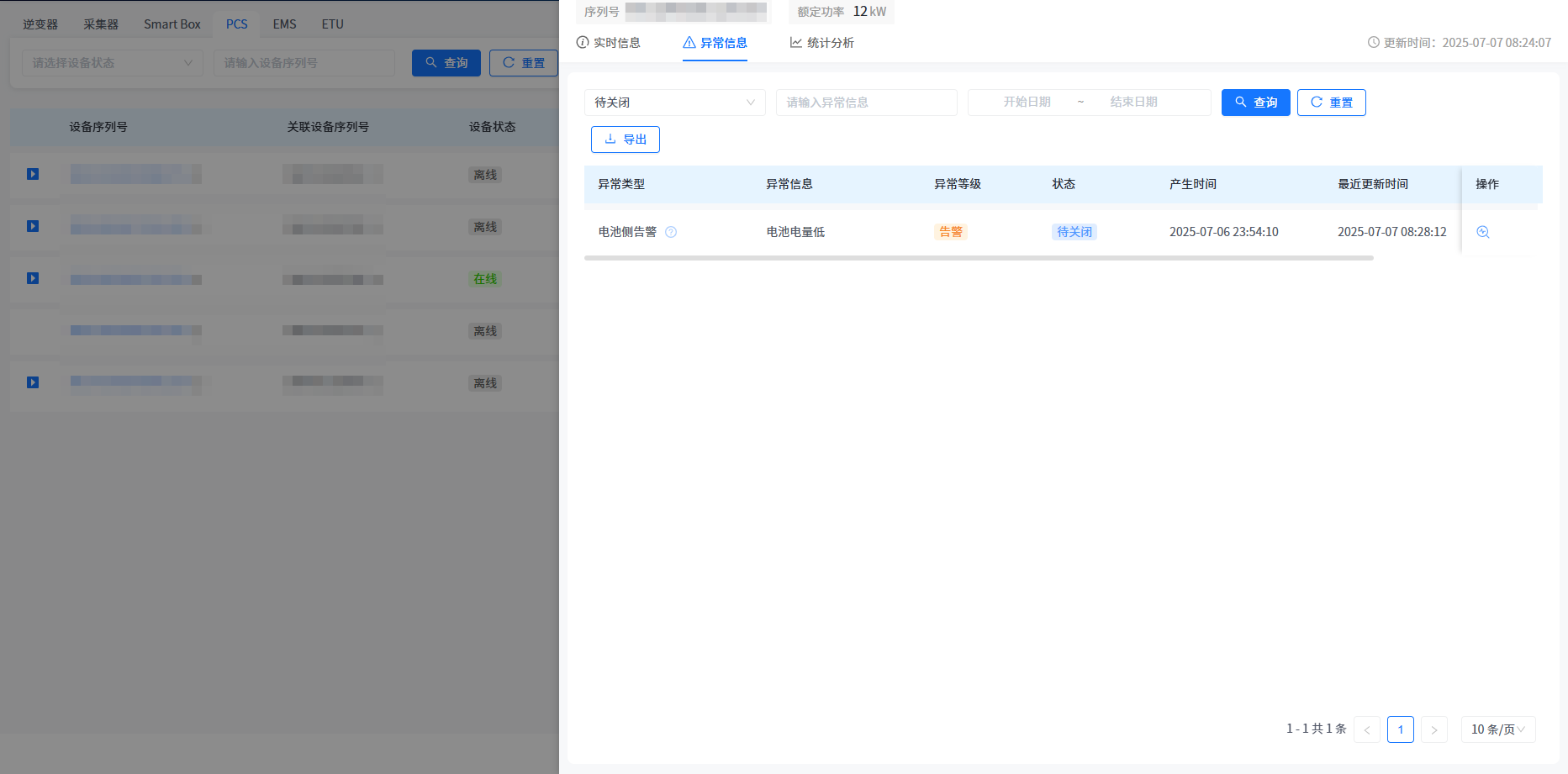The height and width of the screenshot is (774, 1568).
Task: Open the 待关闭 status dropdown
Action: tap(674, 103)
